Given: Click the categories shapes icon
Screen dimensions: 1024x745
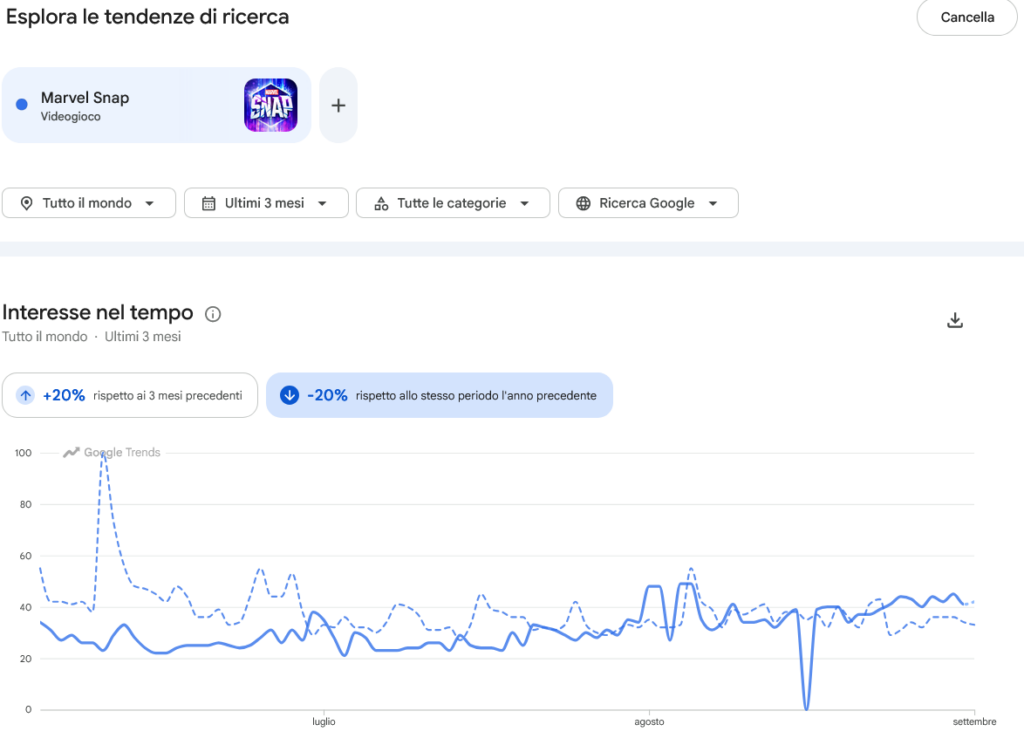Looking at the screenshot, I should pos(381,204).
